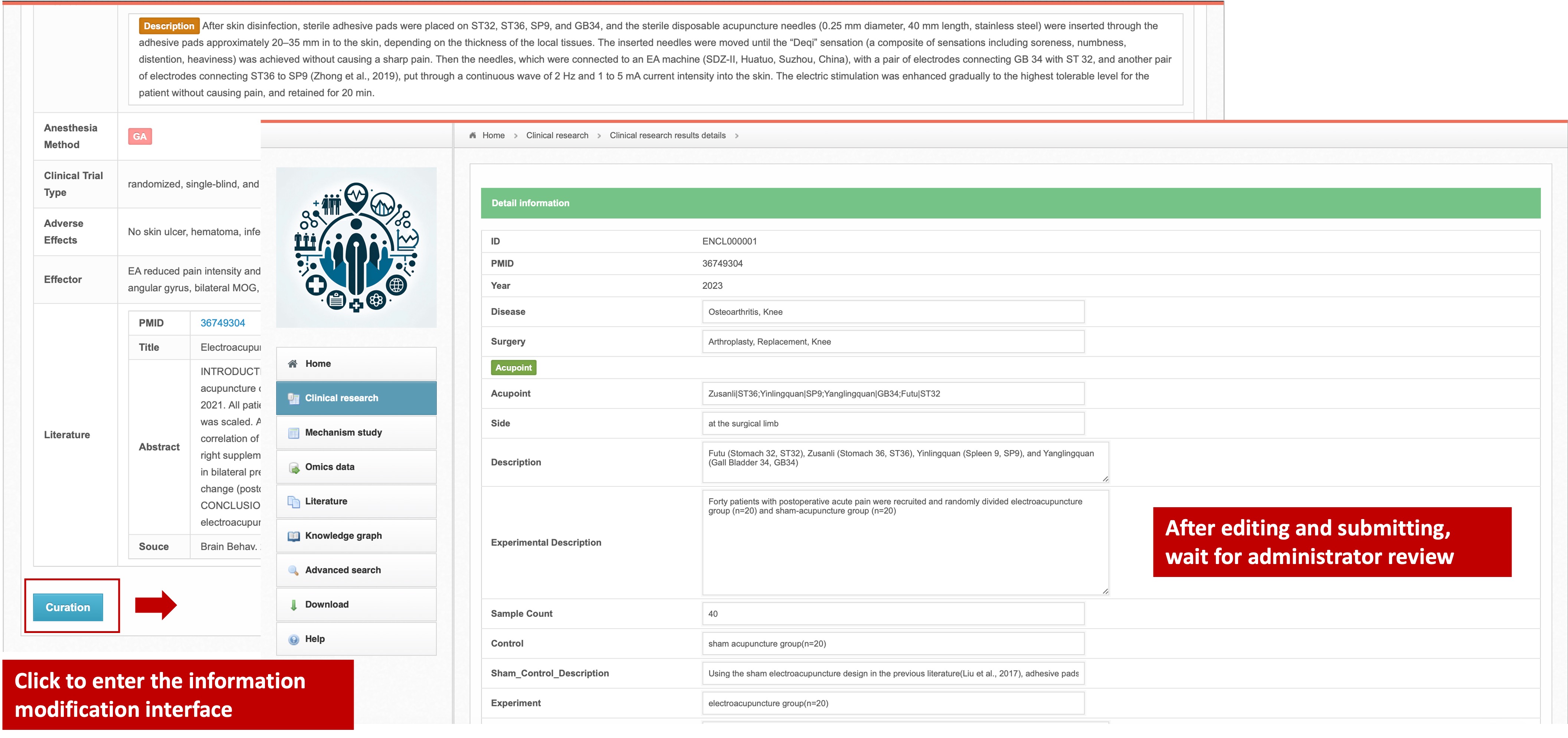
Task: Click the Home icon in sidebar
Action: click(x=293, y=364)
